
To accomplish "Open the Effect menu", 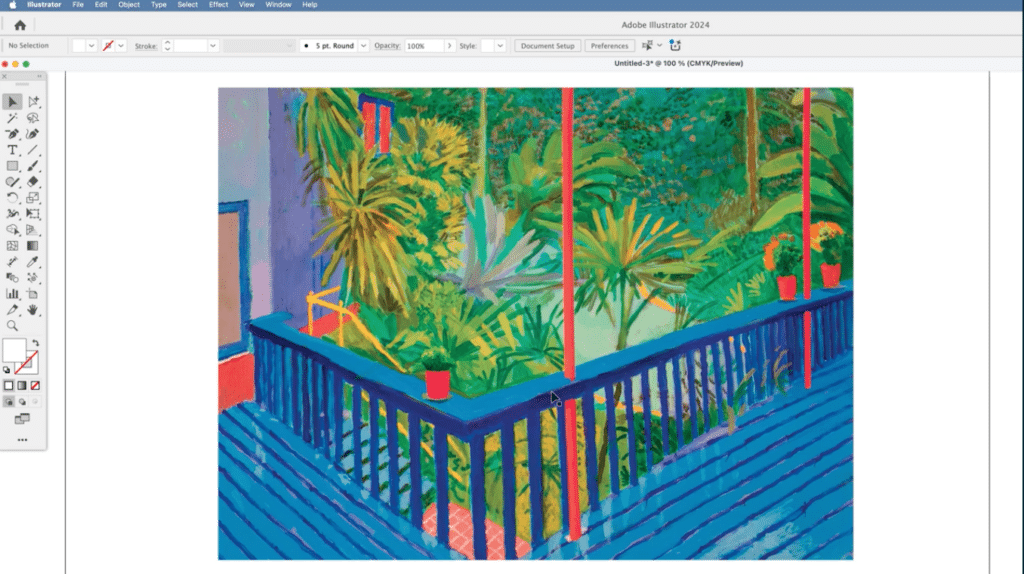I will [218, 5].
